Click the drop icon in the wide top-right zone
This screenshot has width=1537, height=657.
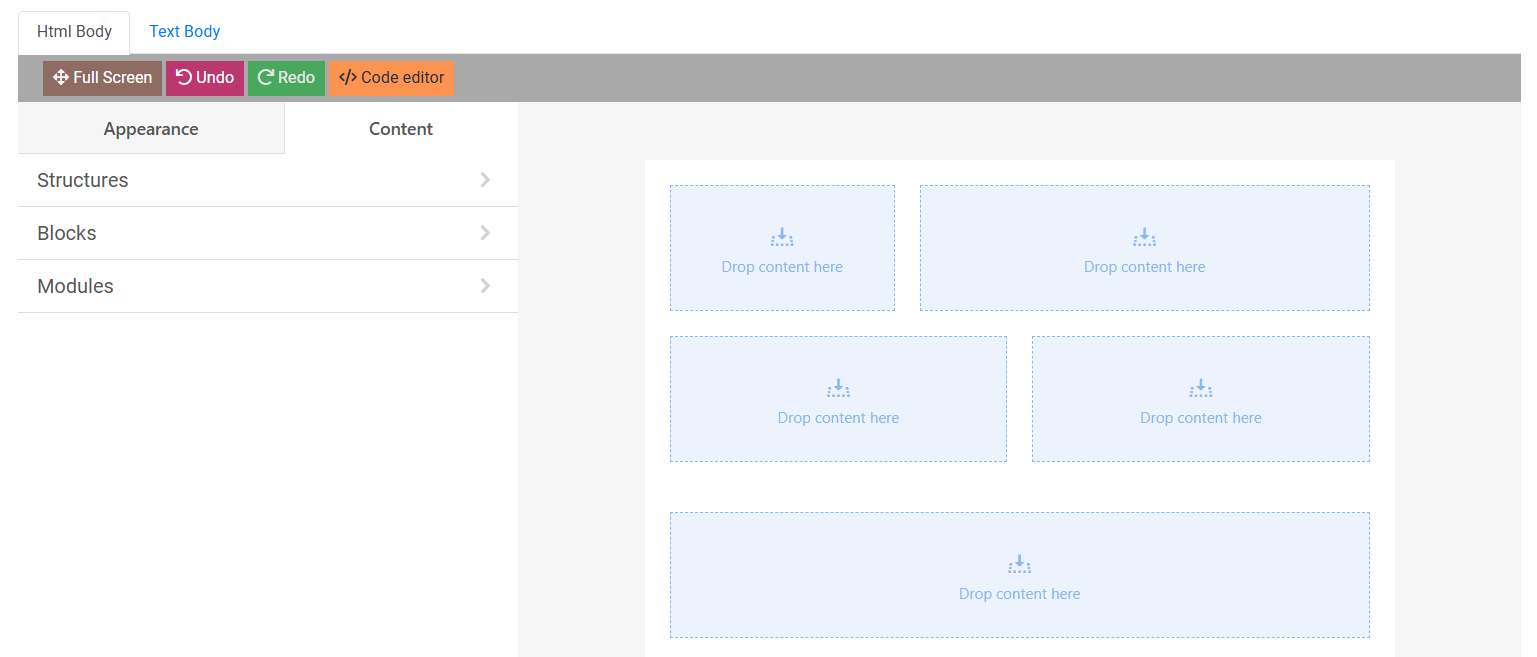(1144, 237)
